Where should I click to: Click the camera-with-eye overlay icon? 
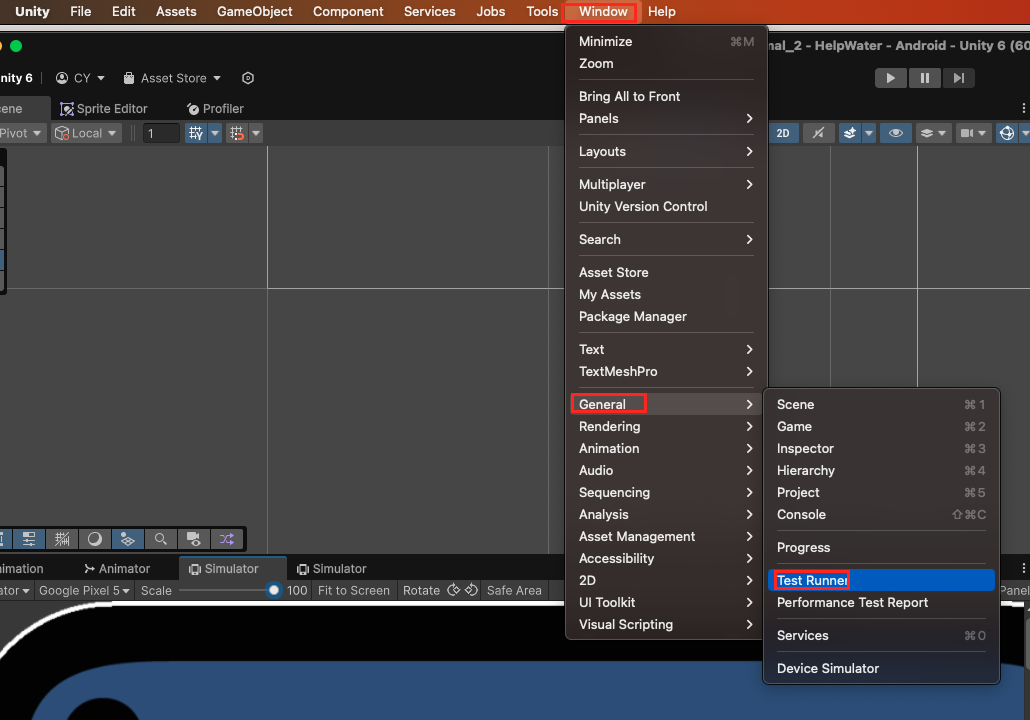tap(193, 539)
